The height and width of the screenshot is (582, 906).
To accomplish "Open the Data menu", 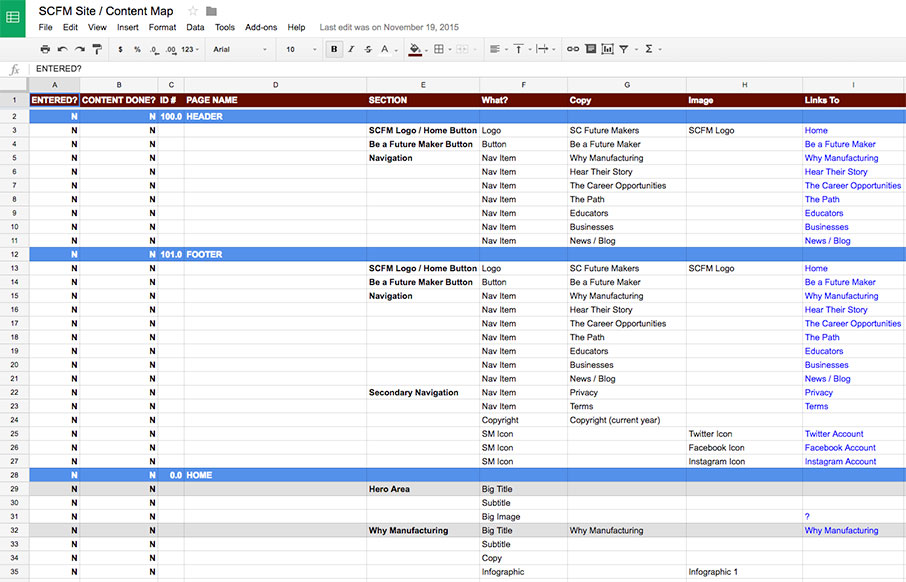I will (x=195, y=27).
